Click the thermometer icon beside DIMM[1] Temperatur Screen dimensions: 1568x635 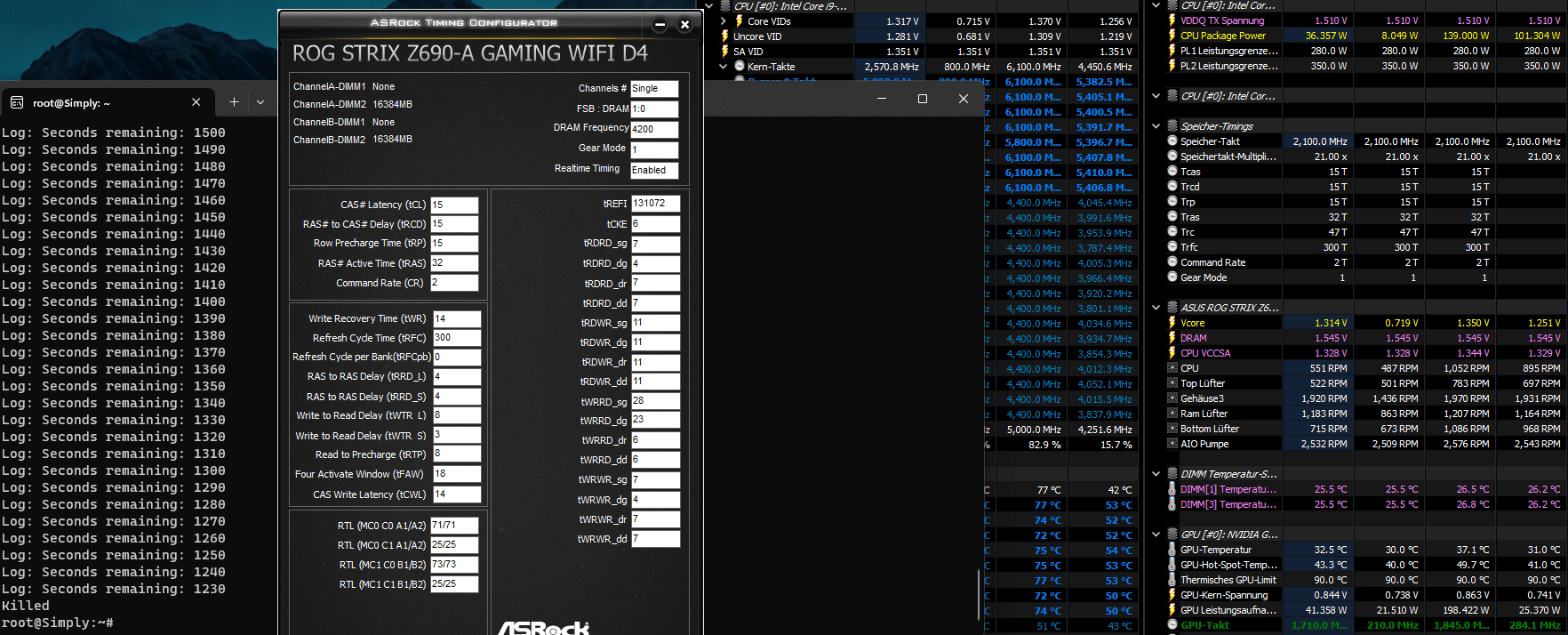(x=1172, y=489)
